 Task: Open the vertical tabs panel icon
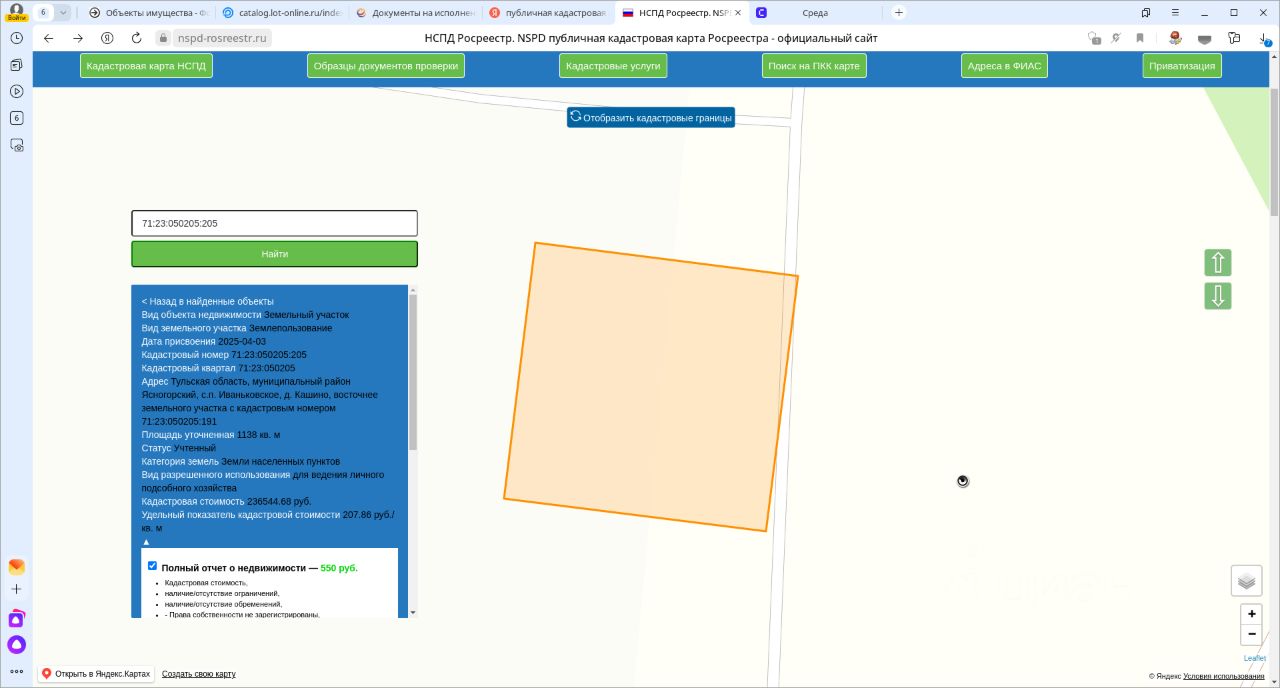pyautogui.click(x=1146, y=13)
